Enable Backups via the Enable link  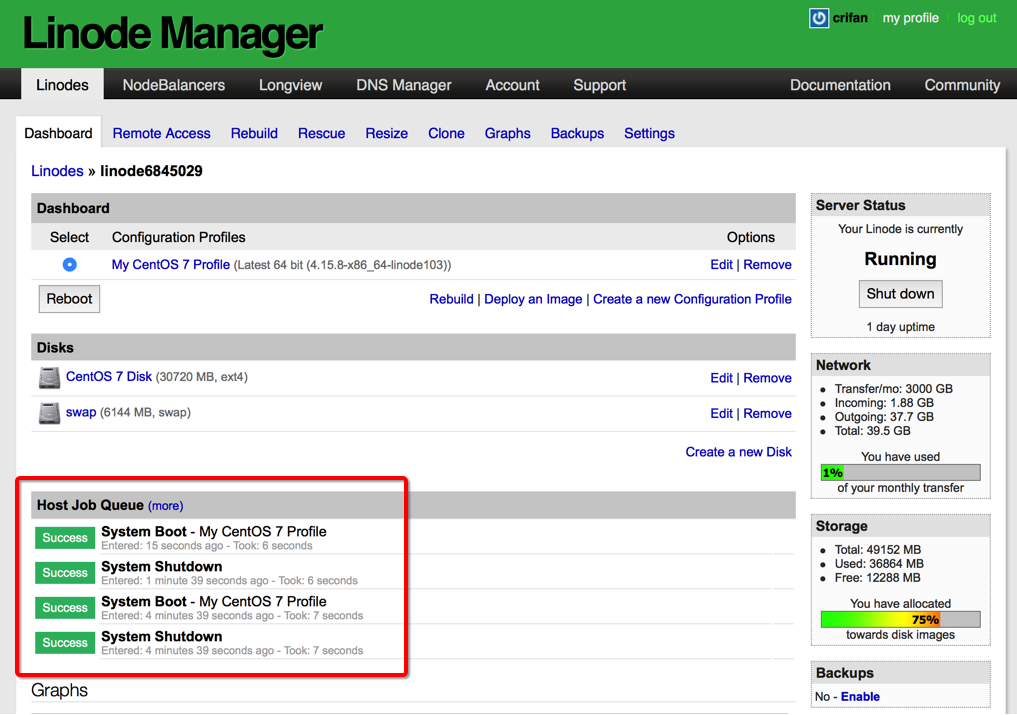(x=860, y=696)
